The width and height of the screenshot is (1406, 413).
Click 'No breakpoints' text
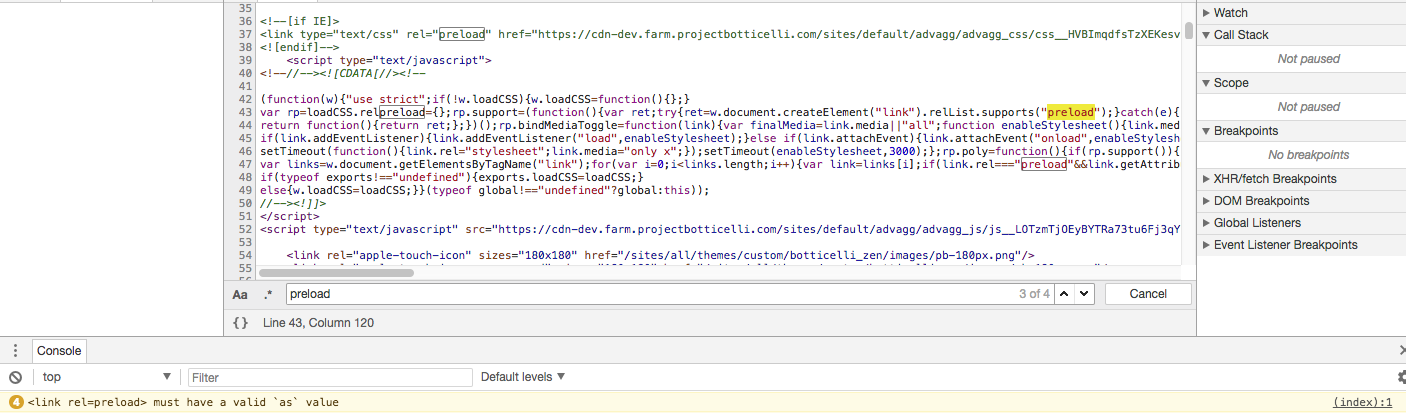pyautogui.click(x=1308, y=155)
